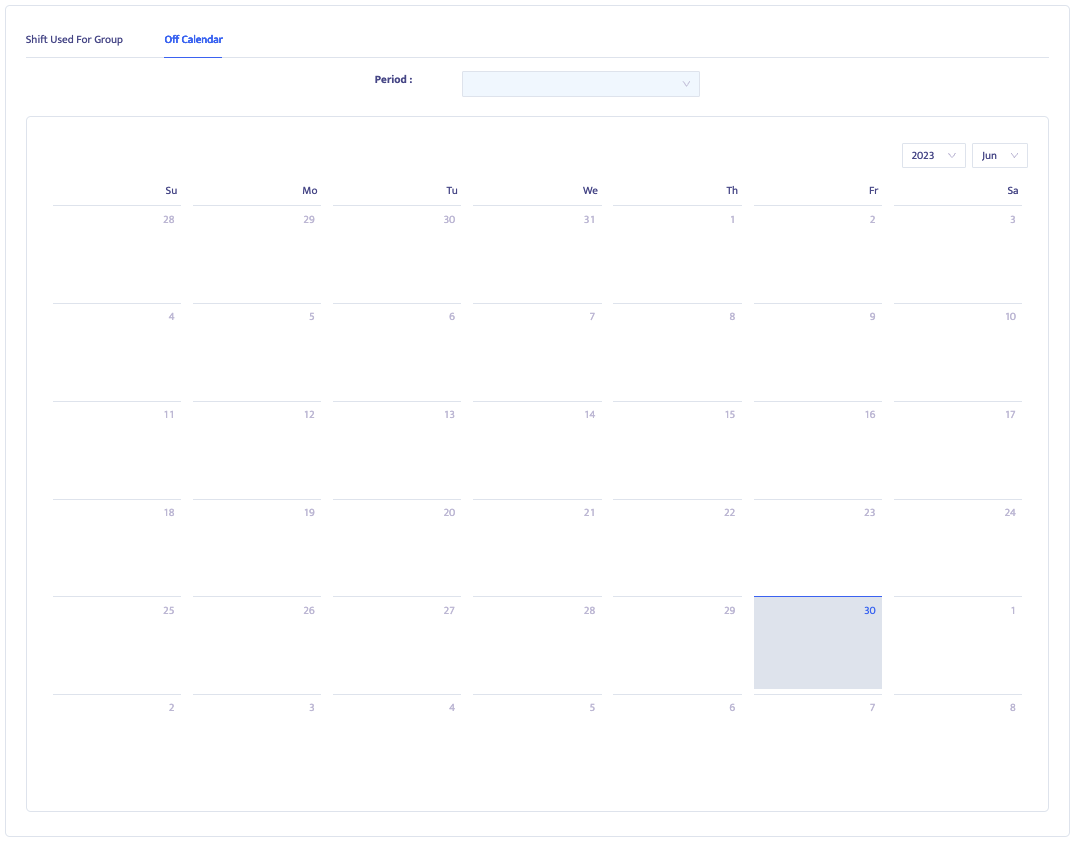Screen dimensions: 1075x847
Task: Open the Jun month selector
Action: coord(998,155)
